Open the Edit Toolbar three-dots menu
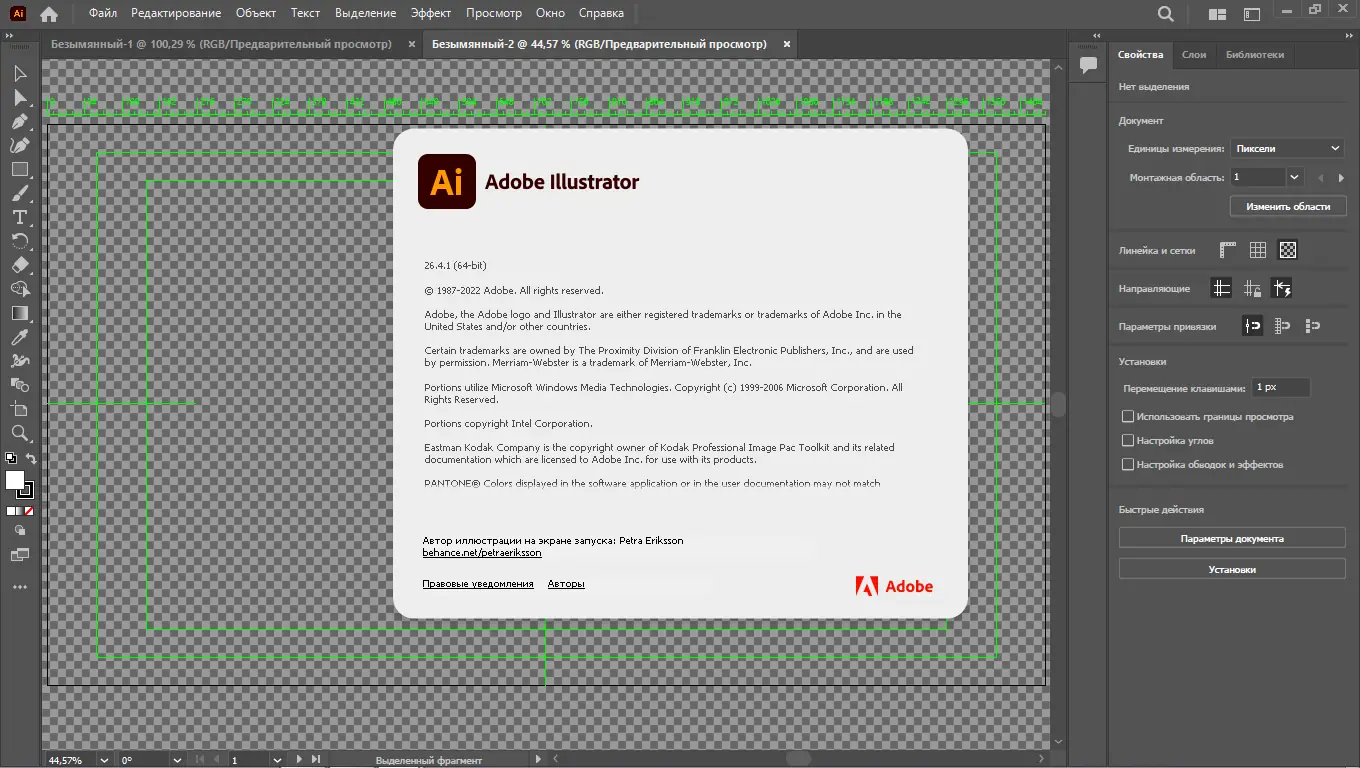Image resolution: width=1360 pixels, height=768 pixels. [x=20, y=587]
